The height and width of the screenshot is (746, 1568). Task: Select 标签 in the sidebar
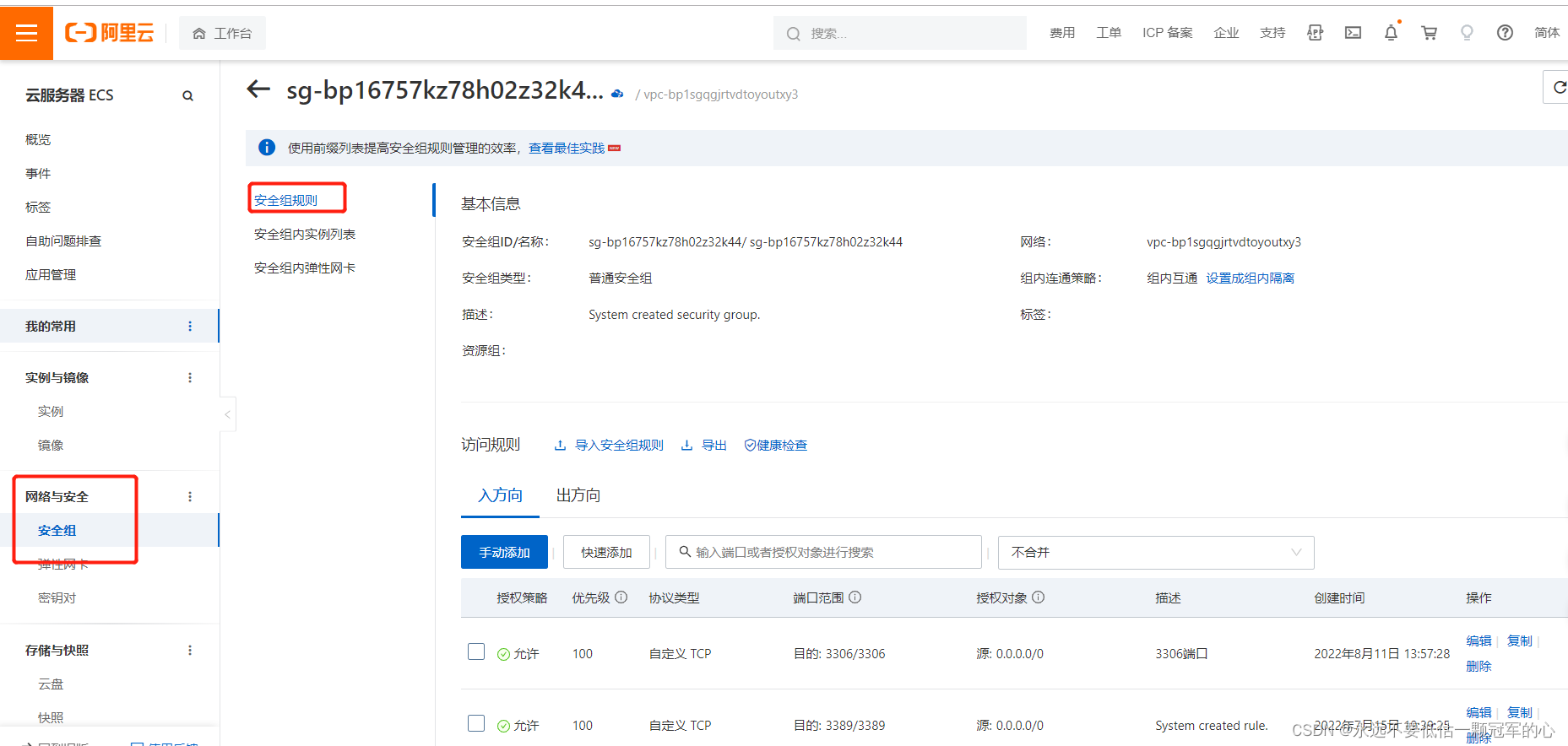click(x=38, y=207)
